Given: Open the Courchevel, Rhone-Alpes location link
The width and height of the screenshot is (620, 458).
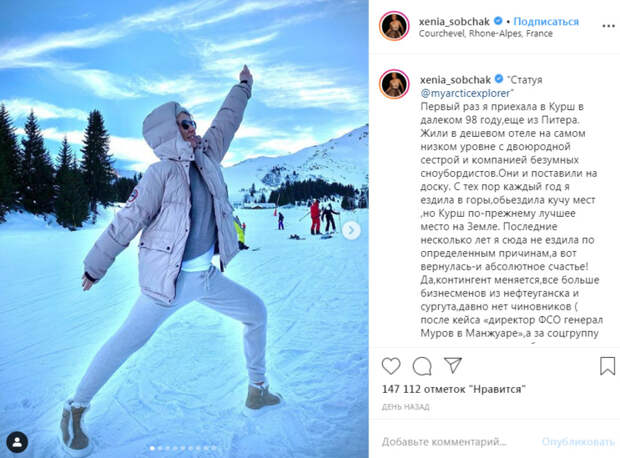Looking at the screenshot, I should click(486, 34).
